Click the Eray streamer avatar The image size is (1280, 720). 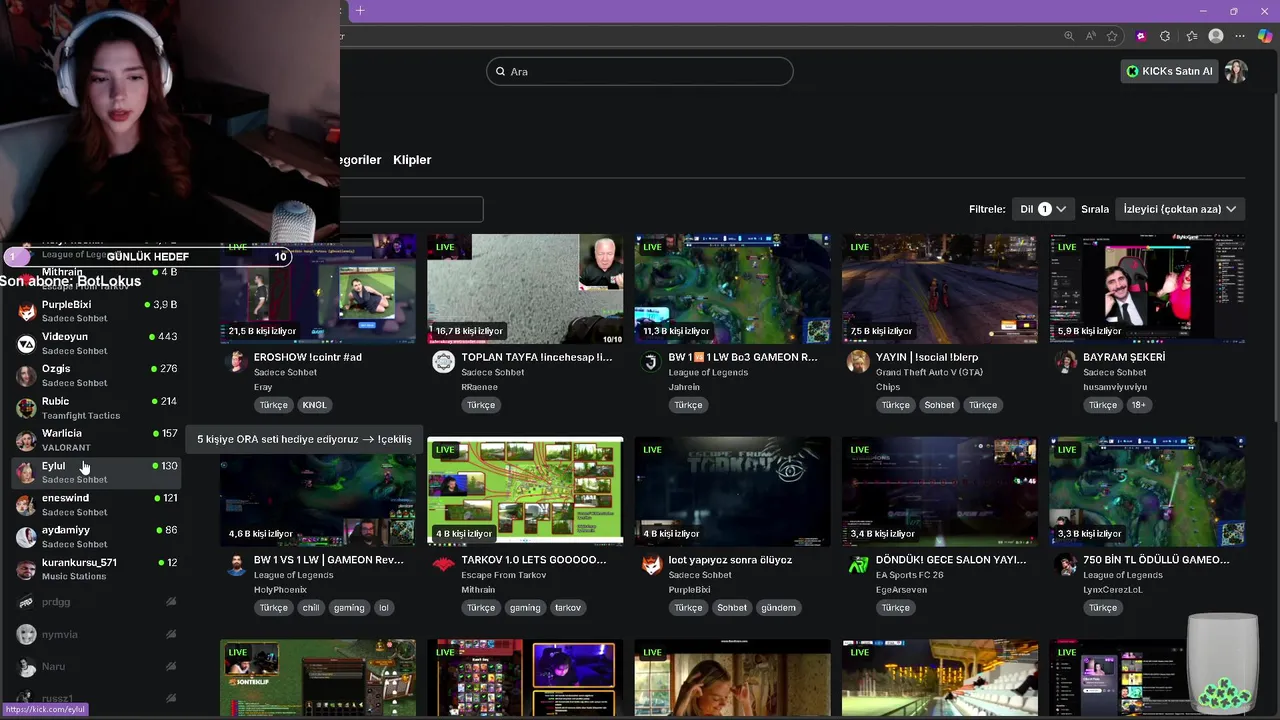(x=236, y=362)
